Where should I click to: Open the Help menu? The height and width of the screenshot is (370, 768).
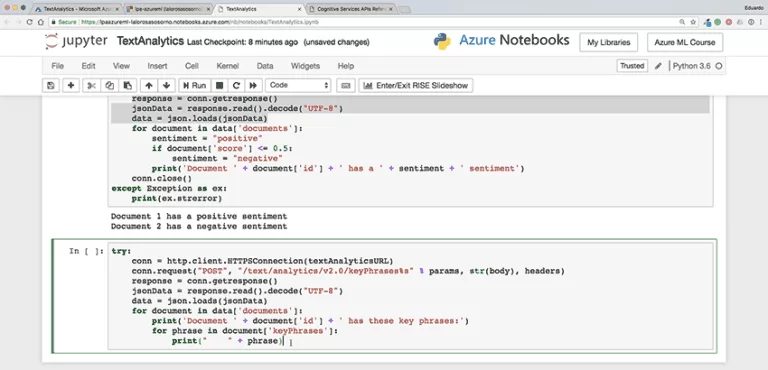345,66
